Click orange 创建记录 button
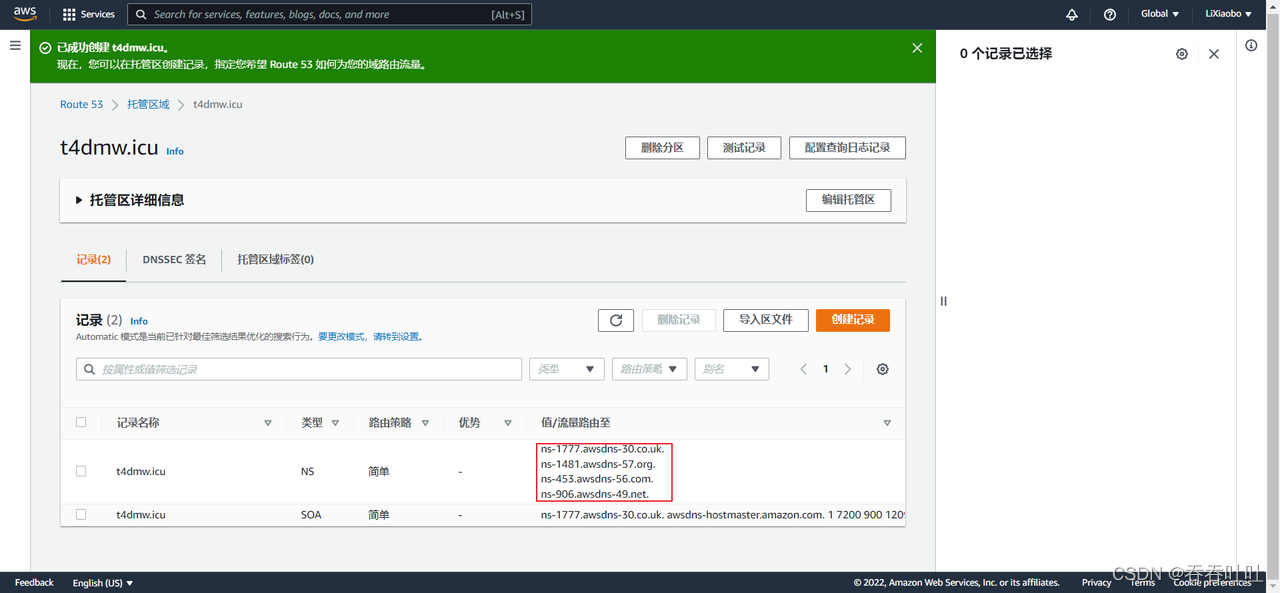The image size is (1280, 593). (x=853, y=320)
